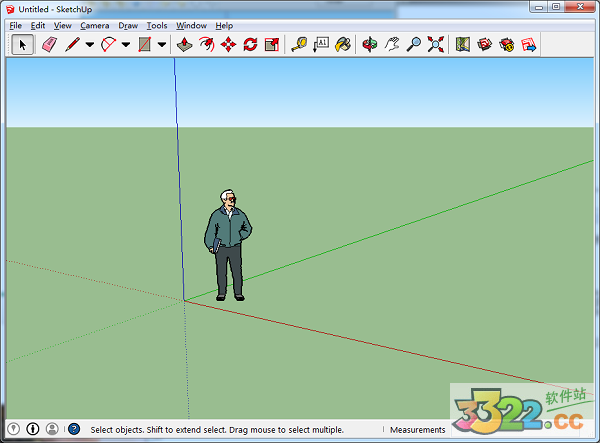The height and width of the screenshot is (443, 600).
Task: Open the Camera menu
Action: [x=95, y=26]
